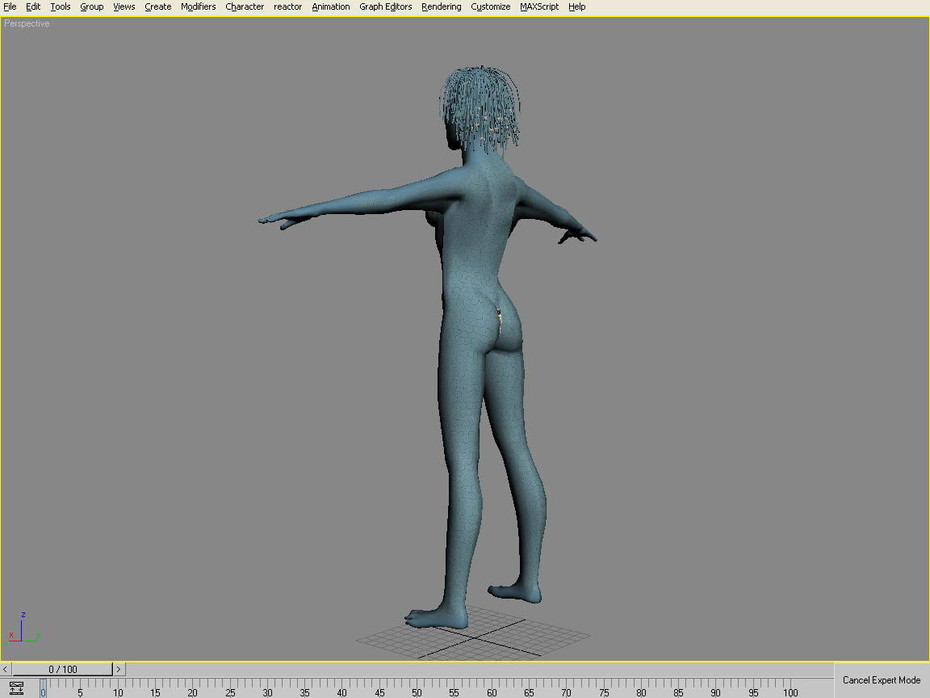The width and height of the screenshot is (930, 698).
Task: Open the Animation menu
Action: pos(330,7)
